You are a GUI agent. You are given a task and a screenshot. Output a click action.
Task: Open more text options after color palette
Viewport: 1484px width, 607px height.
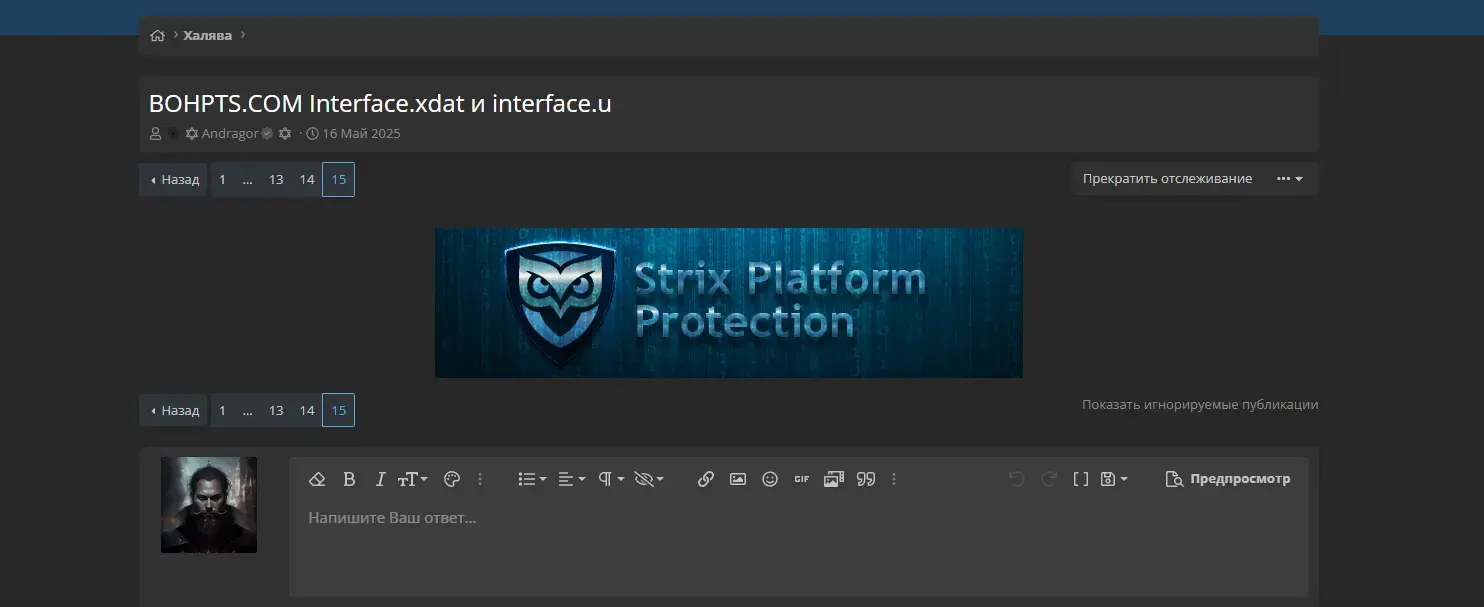(x=480, y=479)
